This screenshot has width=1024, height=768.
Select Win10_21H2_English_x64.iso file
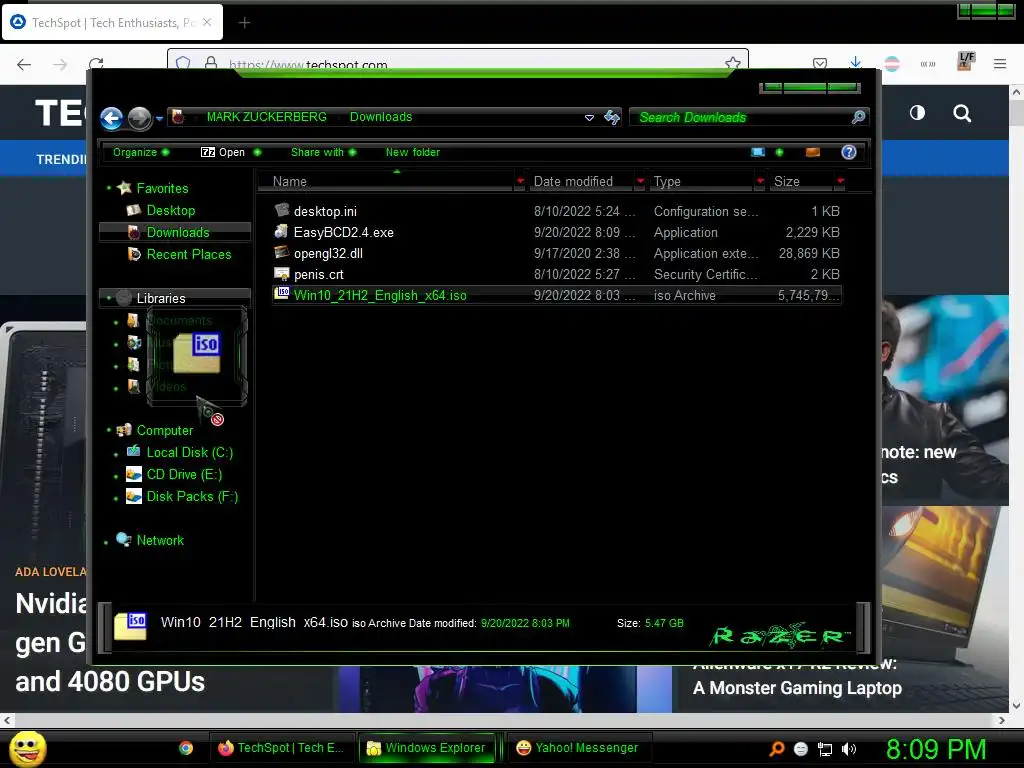[x=556, y=295]
